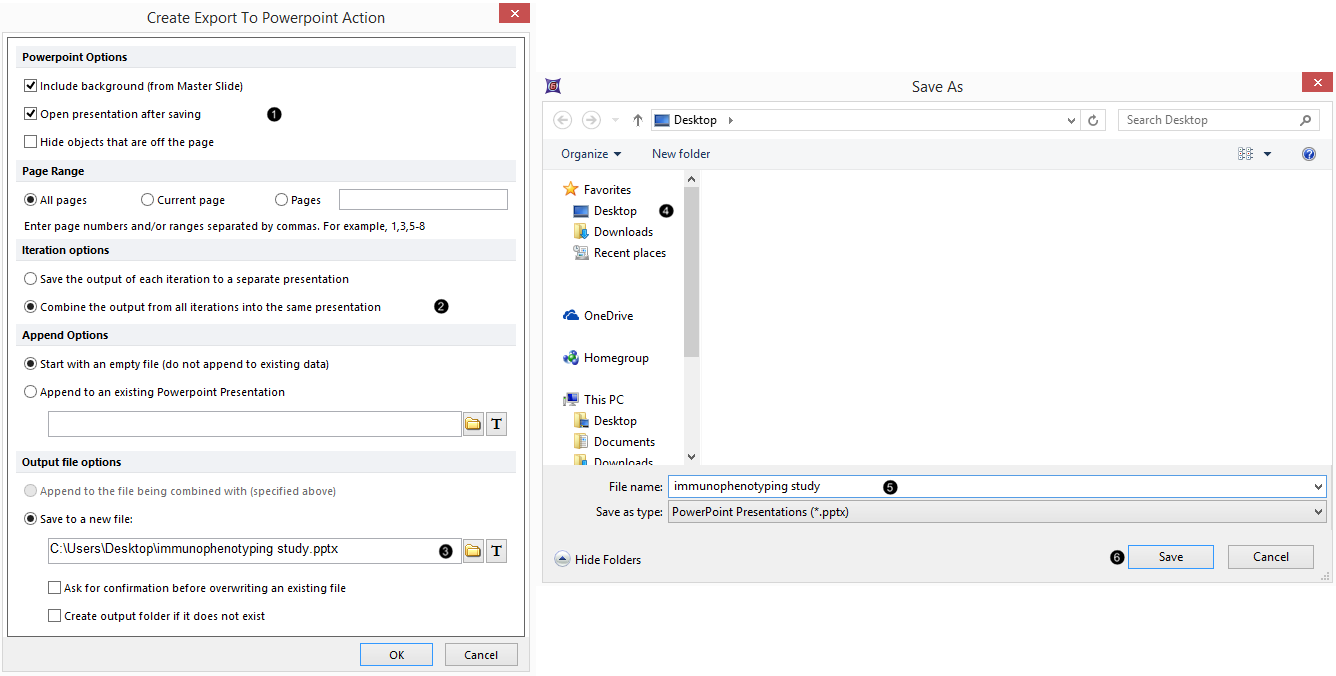Select the Current page radio button

coord(148,200)
